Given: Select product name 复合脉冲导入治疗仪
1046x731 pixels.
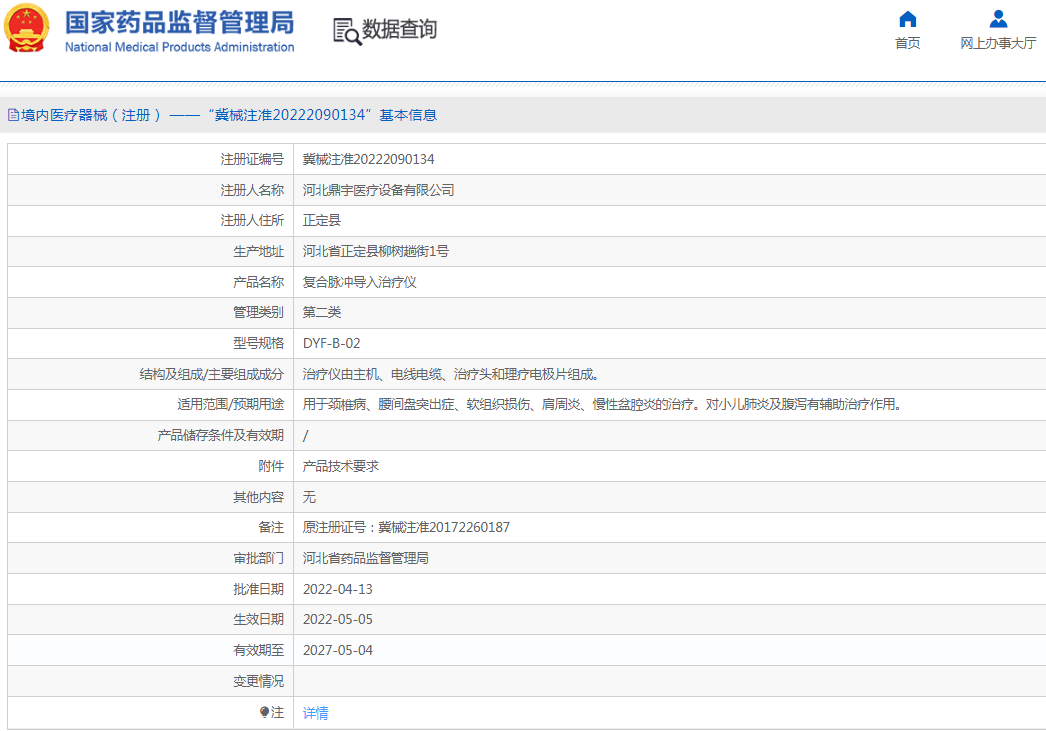Looking at the screenshot, I should (x=360, y=282).
